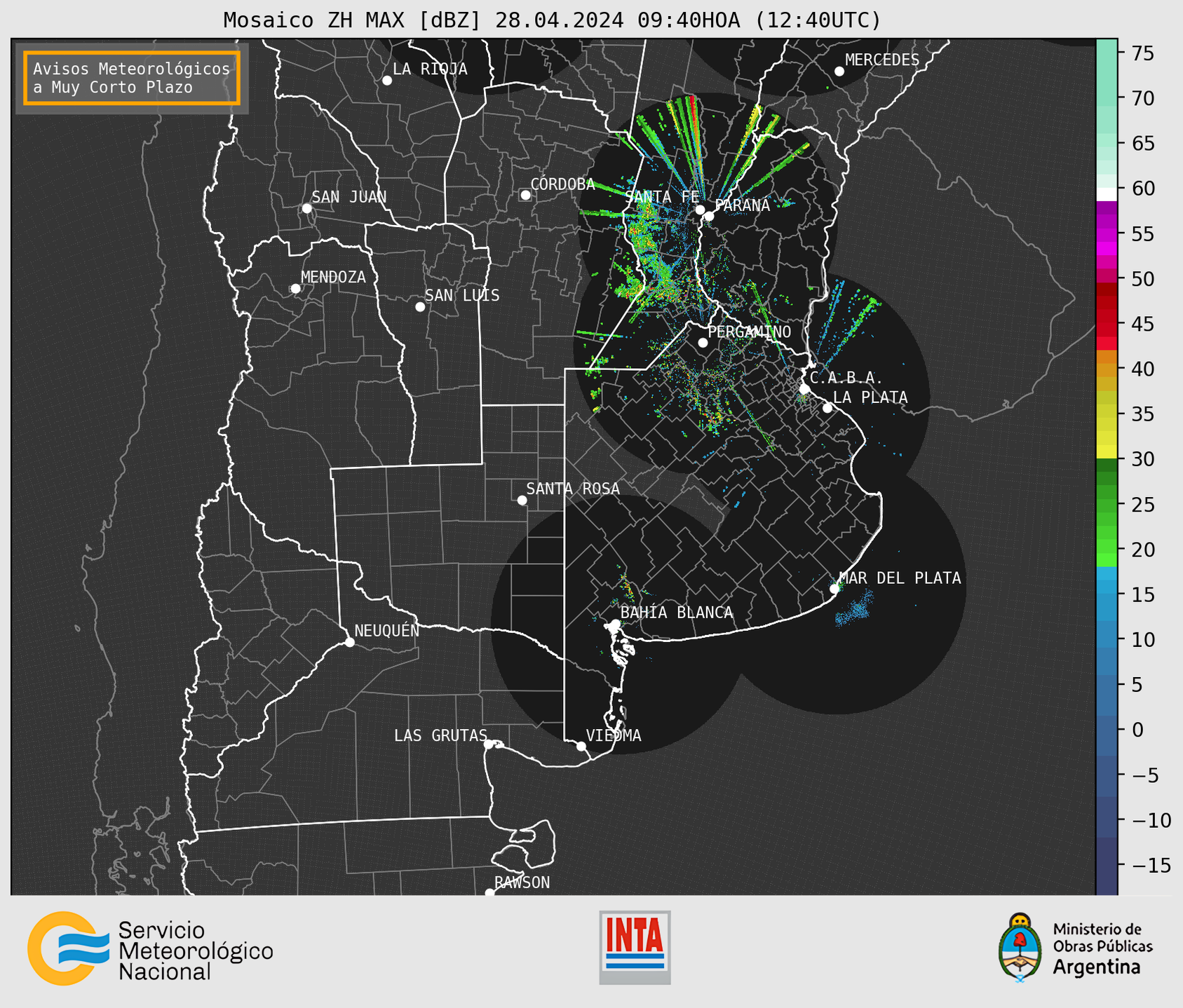Select the Mar del Plata city marker
The width and height of the screenshot is (1183, 1008).
point(834,589)
